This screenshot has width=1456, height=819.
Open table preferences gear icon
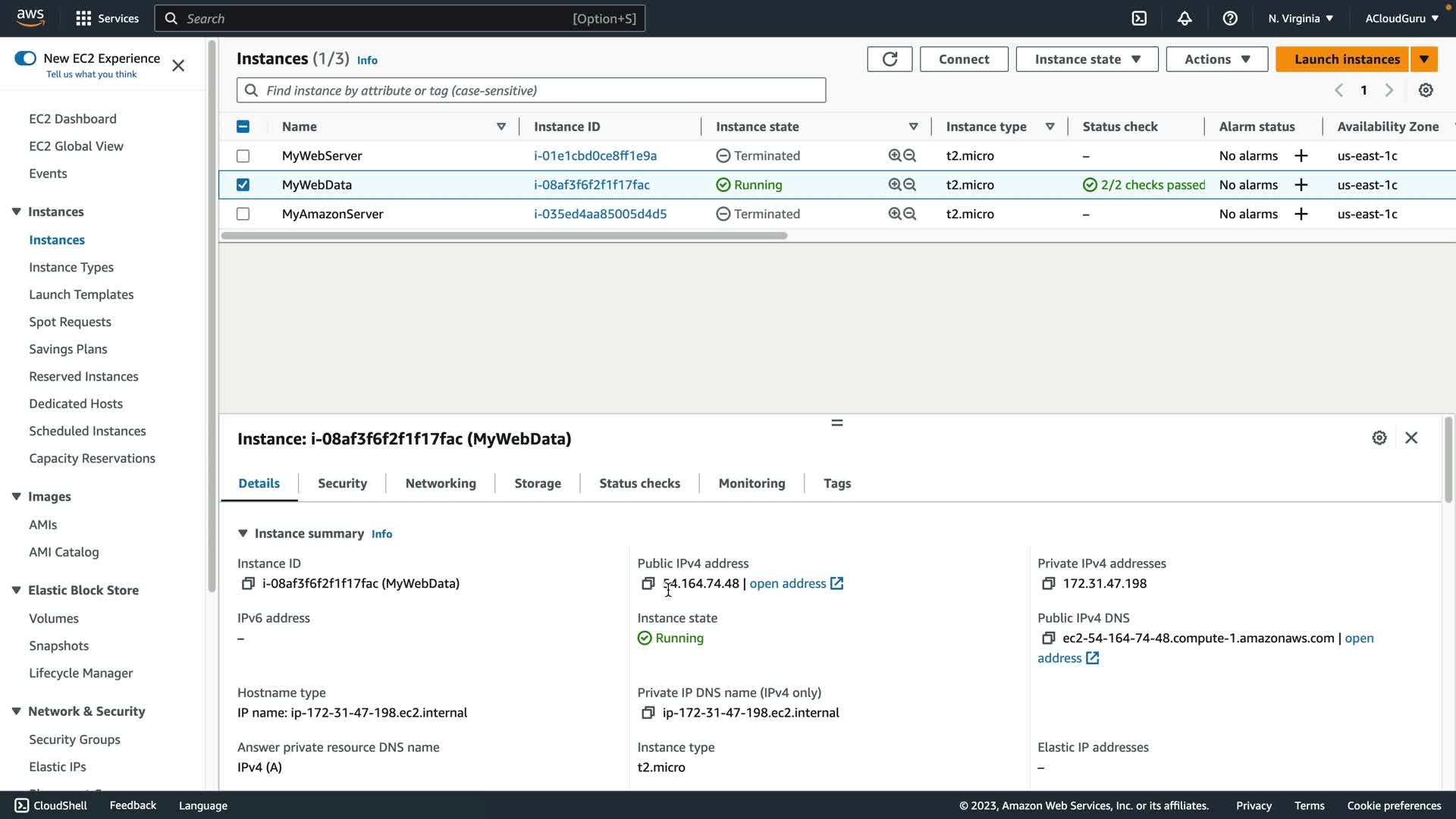click(x=1426, y=90)
